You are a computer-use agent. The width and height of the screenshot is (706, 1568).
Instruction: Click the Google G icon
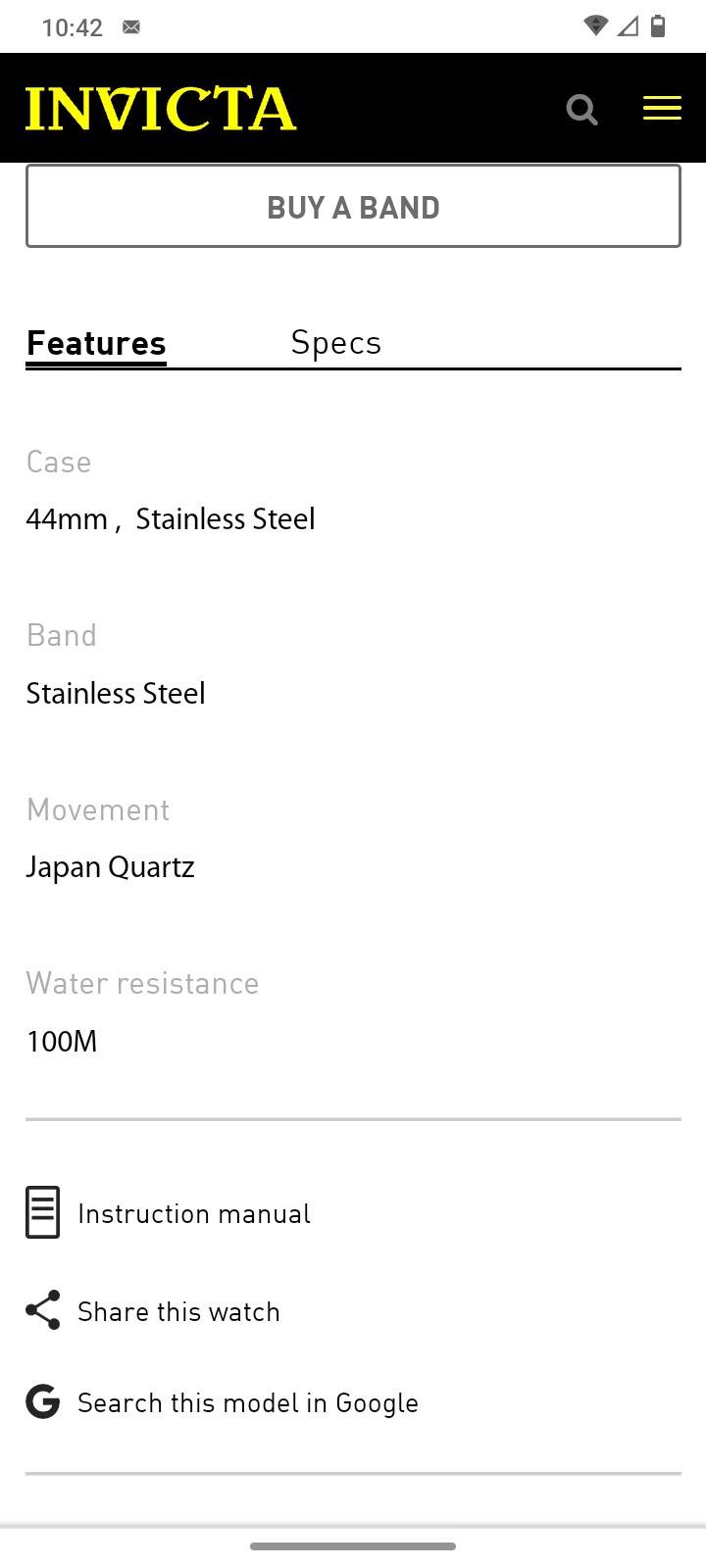click(42, 1402)
